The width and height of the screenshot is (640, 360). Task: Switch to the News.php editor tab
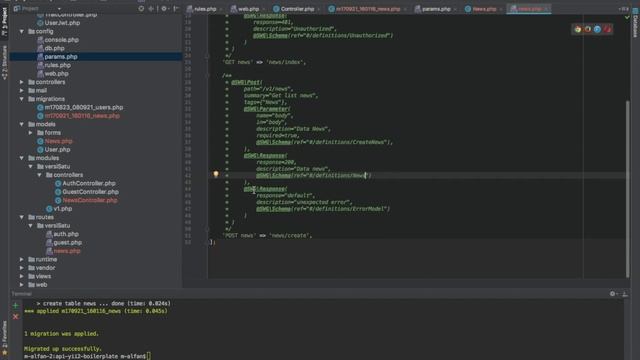pos(484,9)
